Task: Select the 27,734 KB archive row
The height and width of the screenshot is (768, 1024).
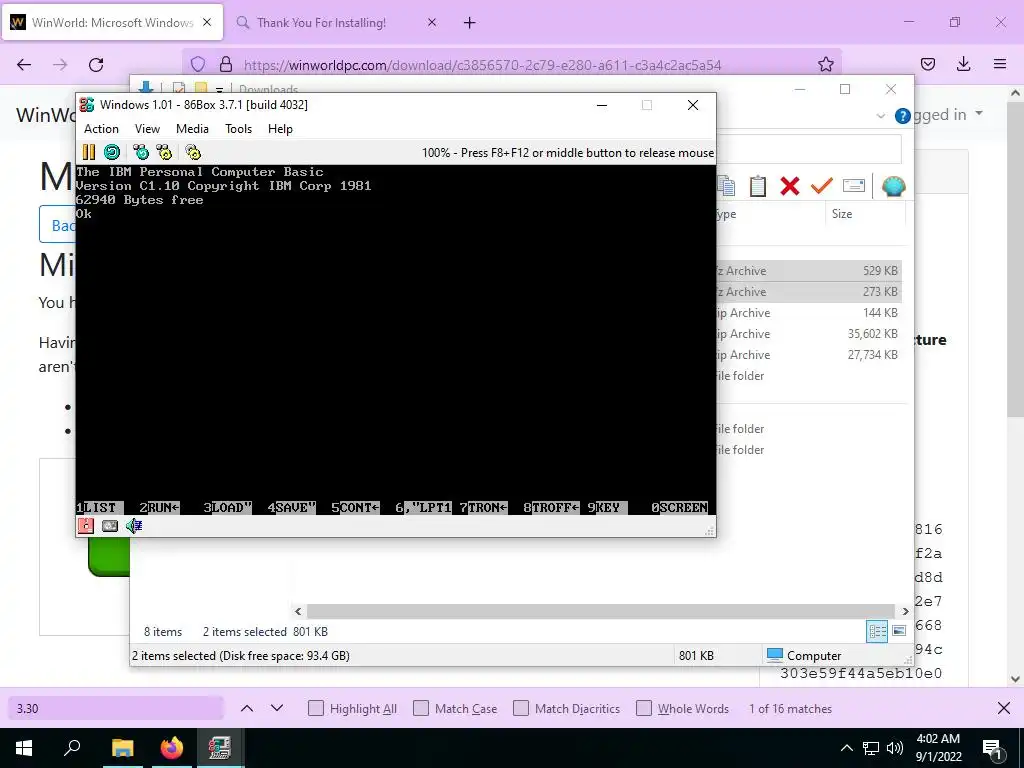Action: (x=809, y=355)
